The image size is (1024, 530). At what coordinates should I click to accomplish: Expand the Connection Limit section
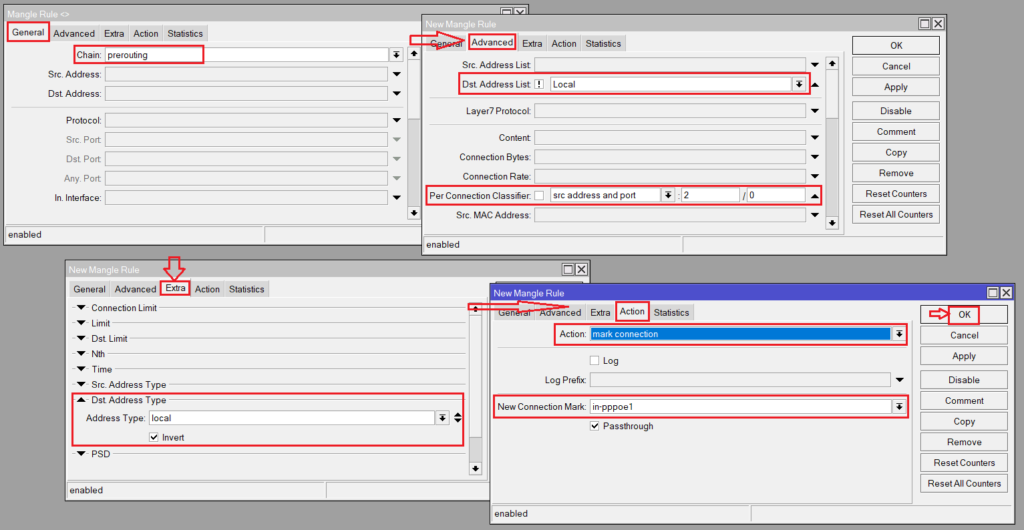coord(82,308)
